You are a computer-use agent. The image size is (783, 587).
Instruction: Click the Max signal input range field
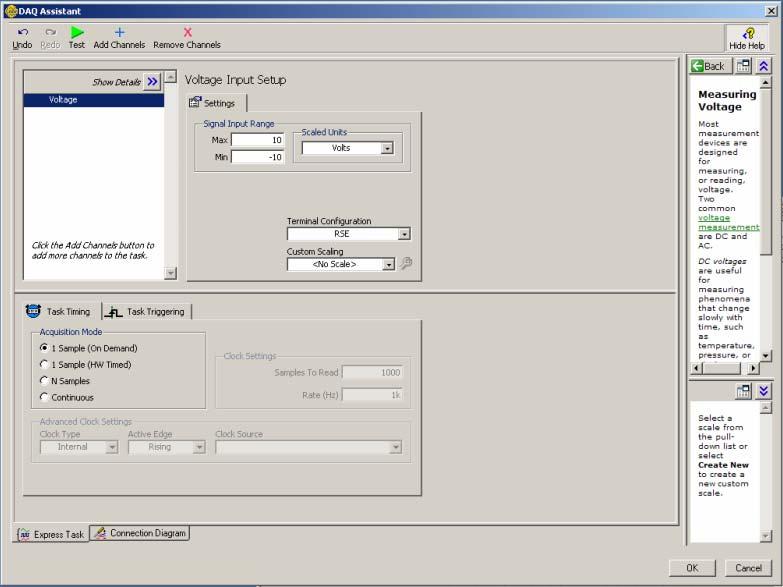(258, 140)
